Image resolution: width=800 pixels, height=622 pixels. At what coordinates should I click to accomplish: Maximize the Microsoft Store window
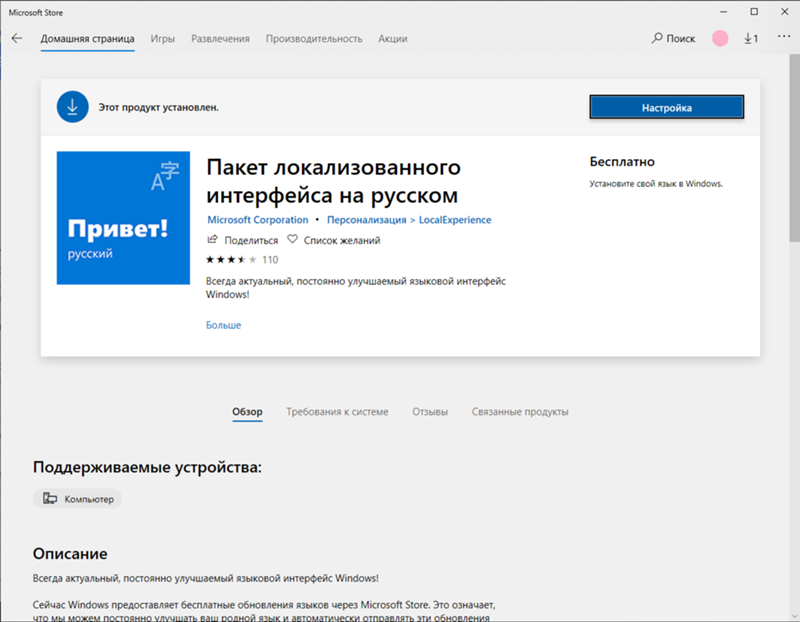[754, 12]
